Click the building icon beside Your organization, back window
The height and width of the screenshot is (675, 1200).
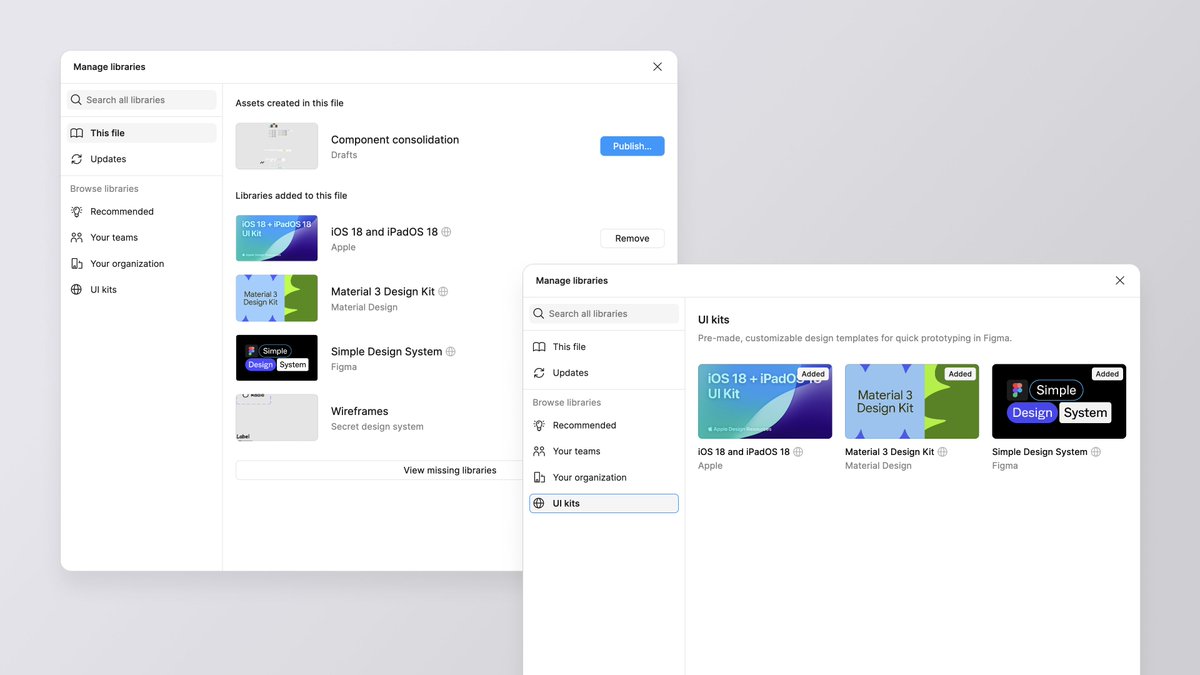pos(76,264)
